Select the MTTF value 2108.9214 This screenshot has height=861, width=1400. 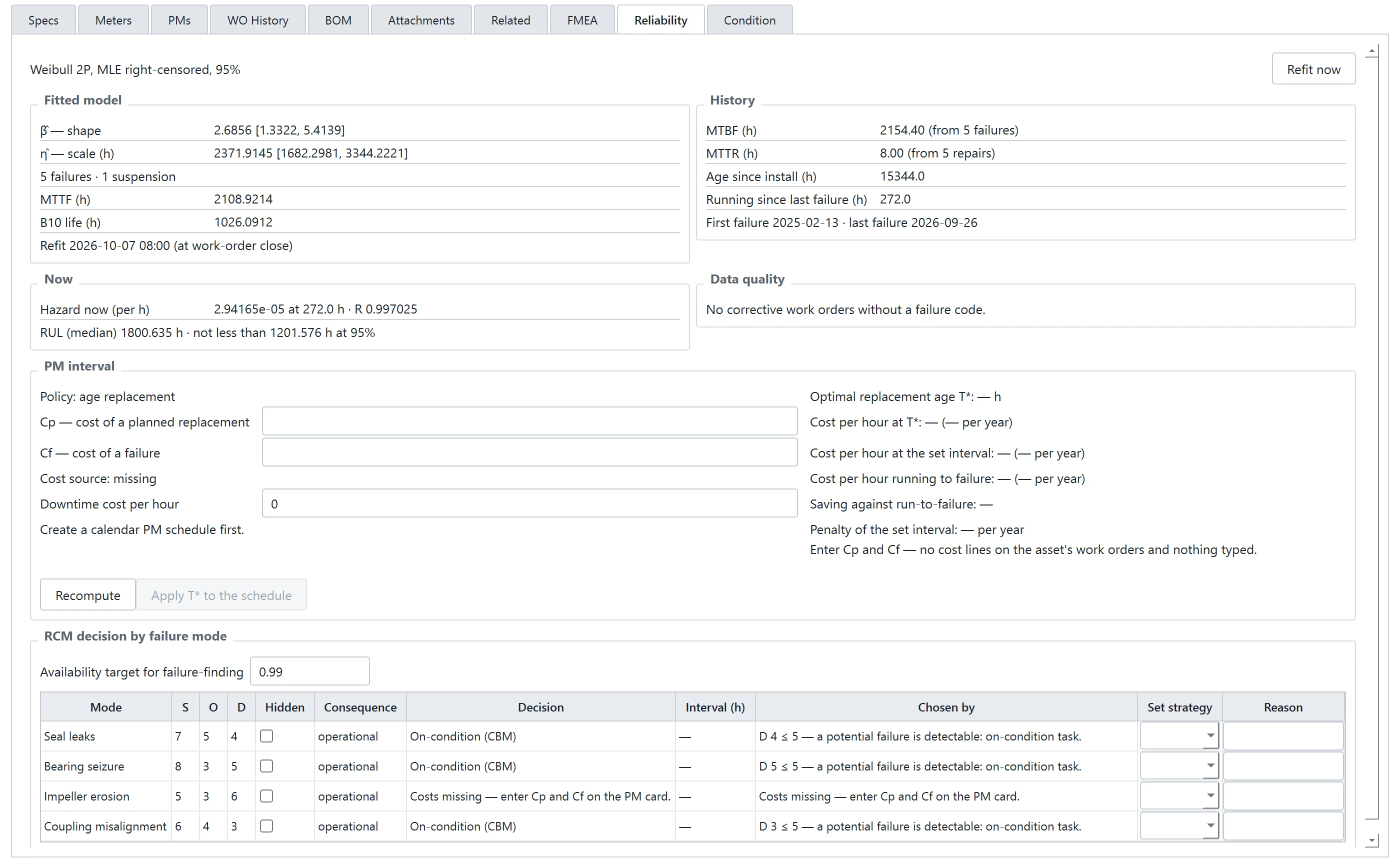coord(243,199)
